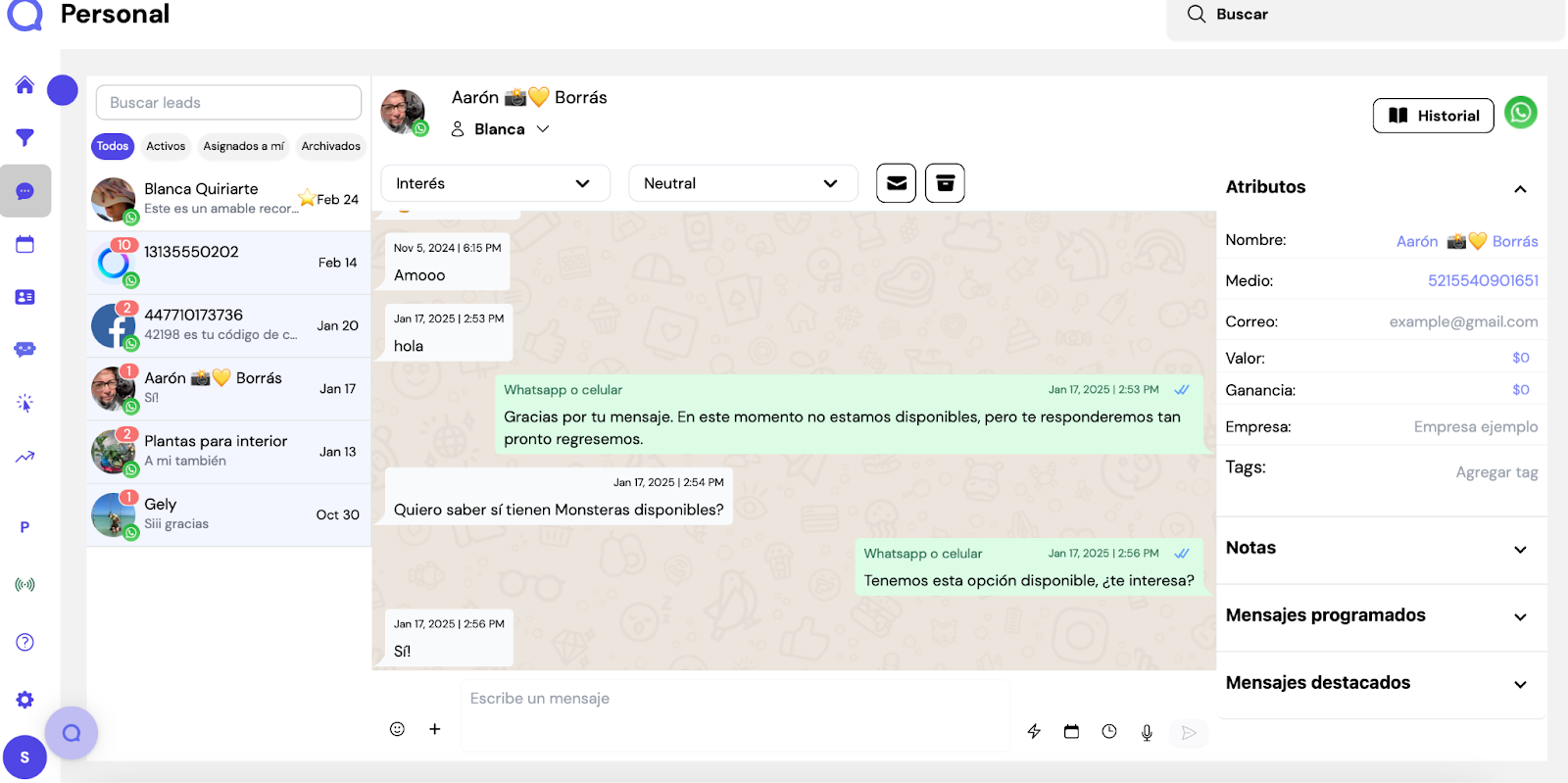Image resolution: width=1568 pixels, height=783 pixels.
Task: Expand the Notas section
Action: pos(1520,550)
